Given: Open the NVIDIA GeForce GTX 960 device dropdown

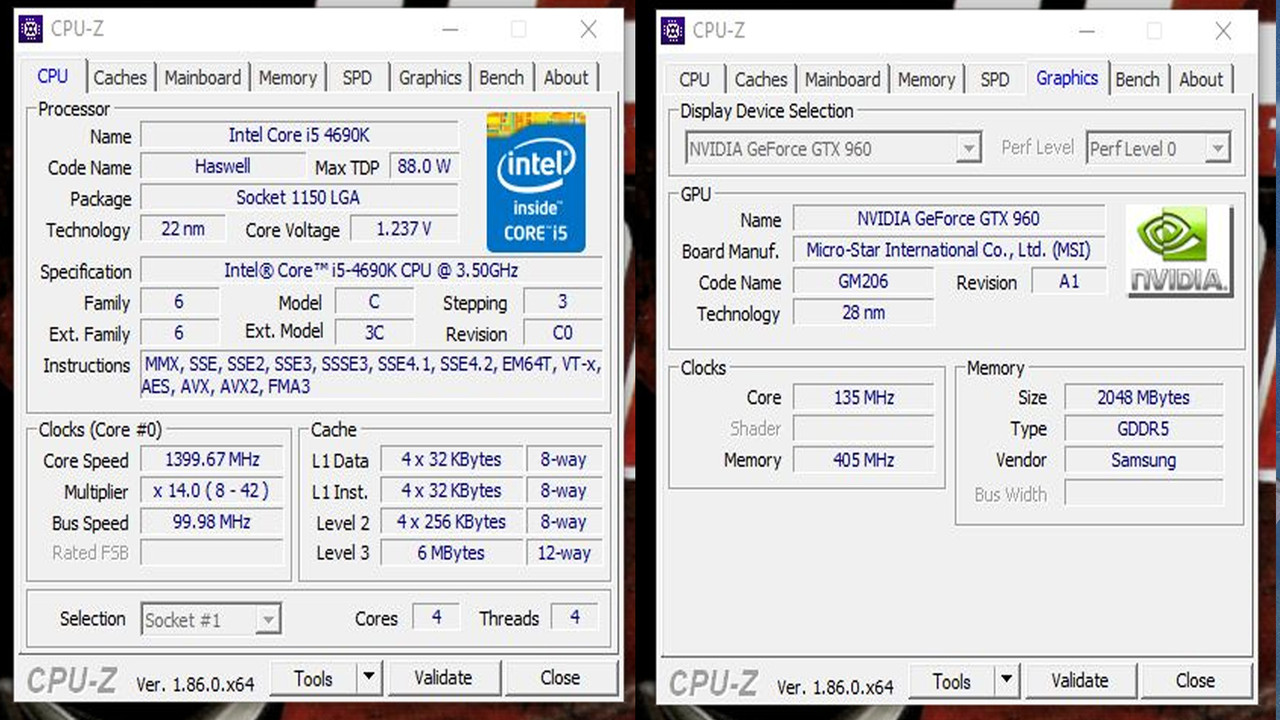Looking at the screenshot, I should [x=967, y=148].
